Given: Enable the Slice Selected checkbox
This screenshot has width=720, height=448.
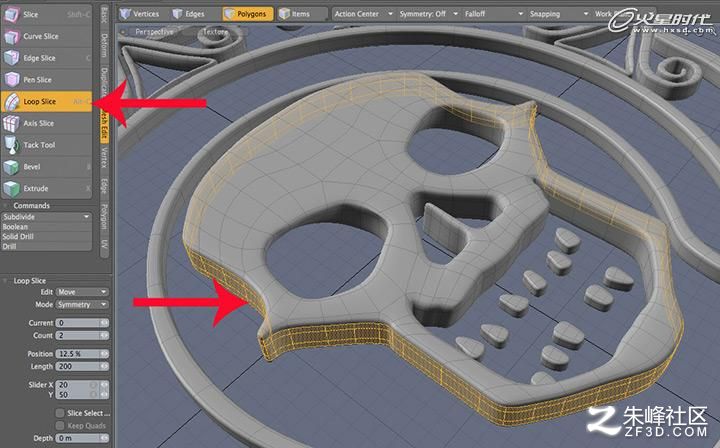Looking at the screenshot, I should point(60,413).
